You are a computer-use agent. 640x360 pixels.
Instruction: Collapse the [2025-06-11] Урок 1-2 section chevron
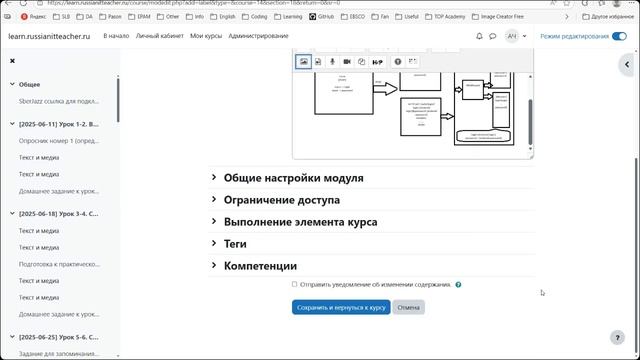pos(12,124)
